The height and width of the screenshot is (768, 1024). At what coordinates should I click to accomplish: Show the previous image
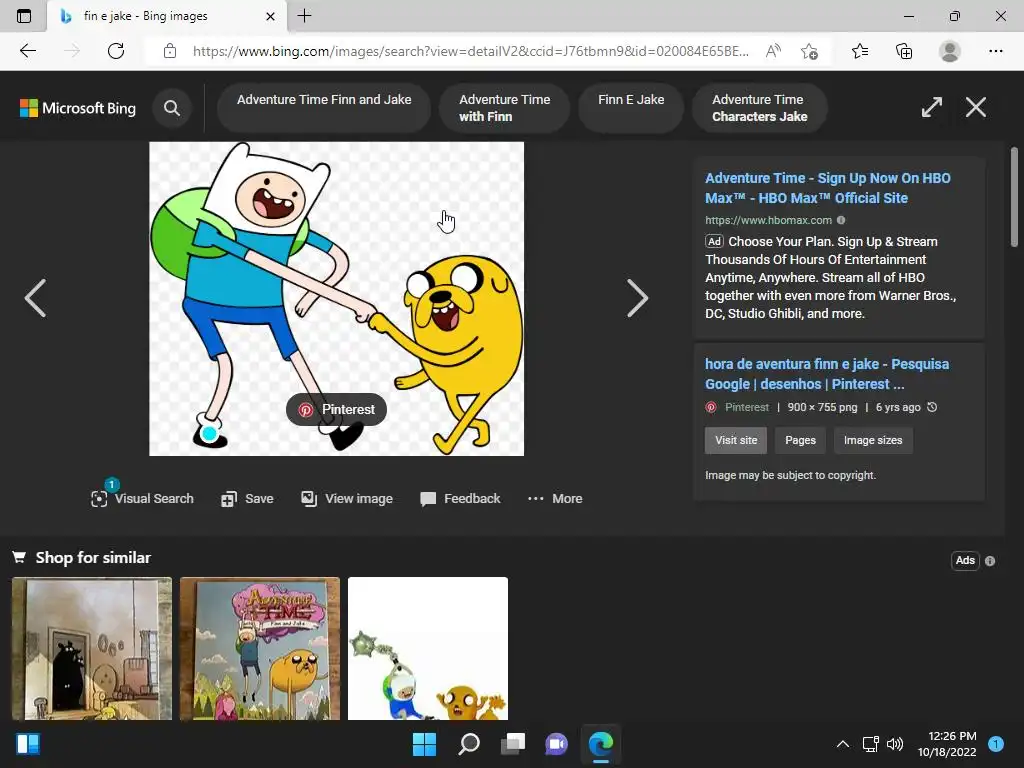tap(35, 298)
